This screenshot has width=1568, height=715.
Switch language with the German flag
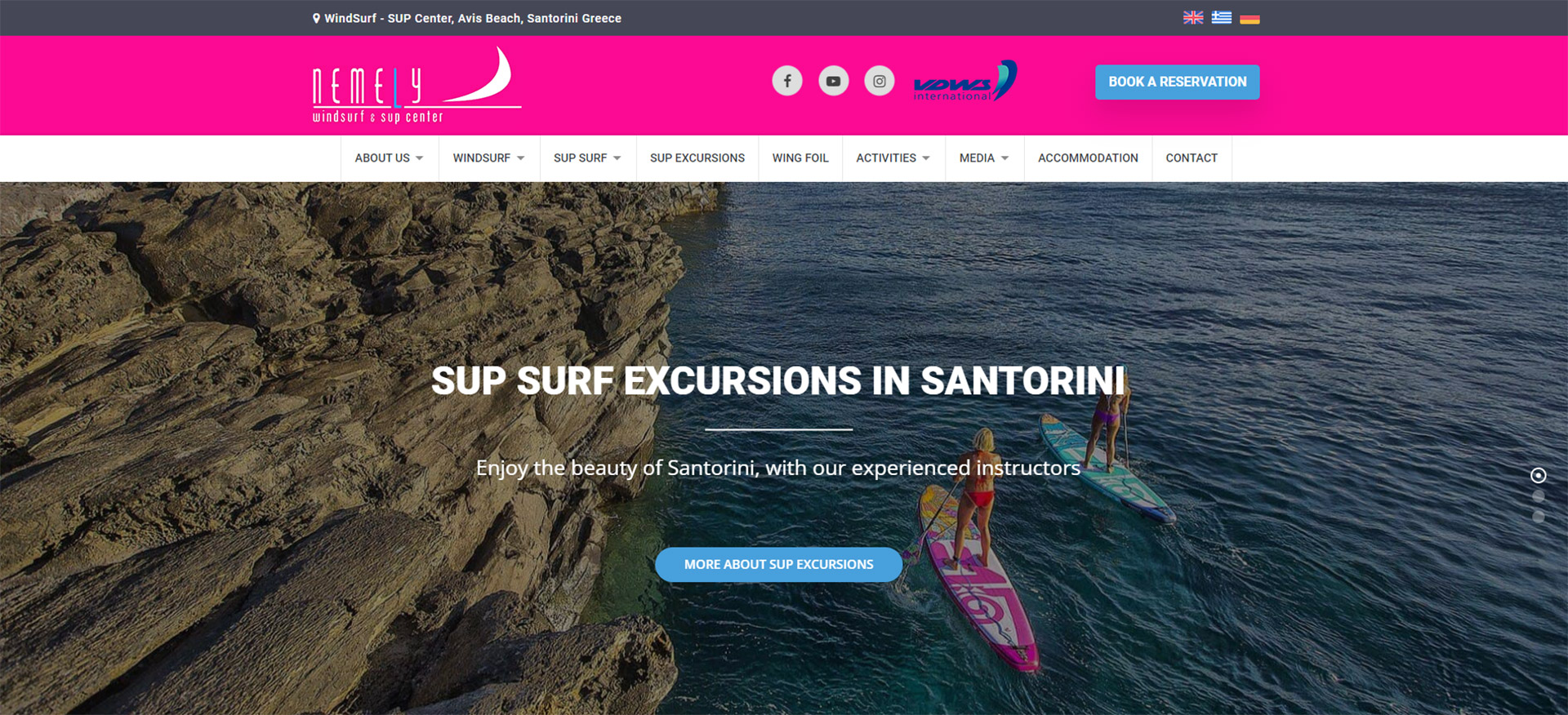[x=1249, y=17]
